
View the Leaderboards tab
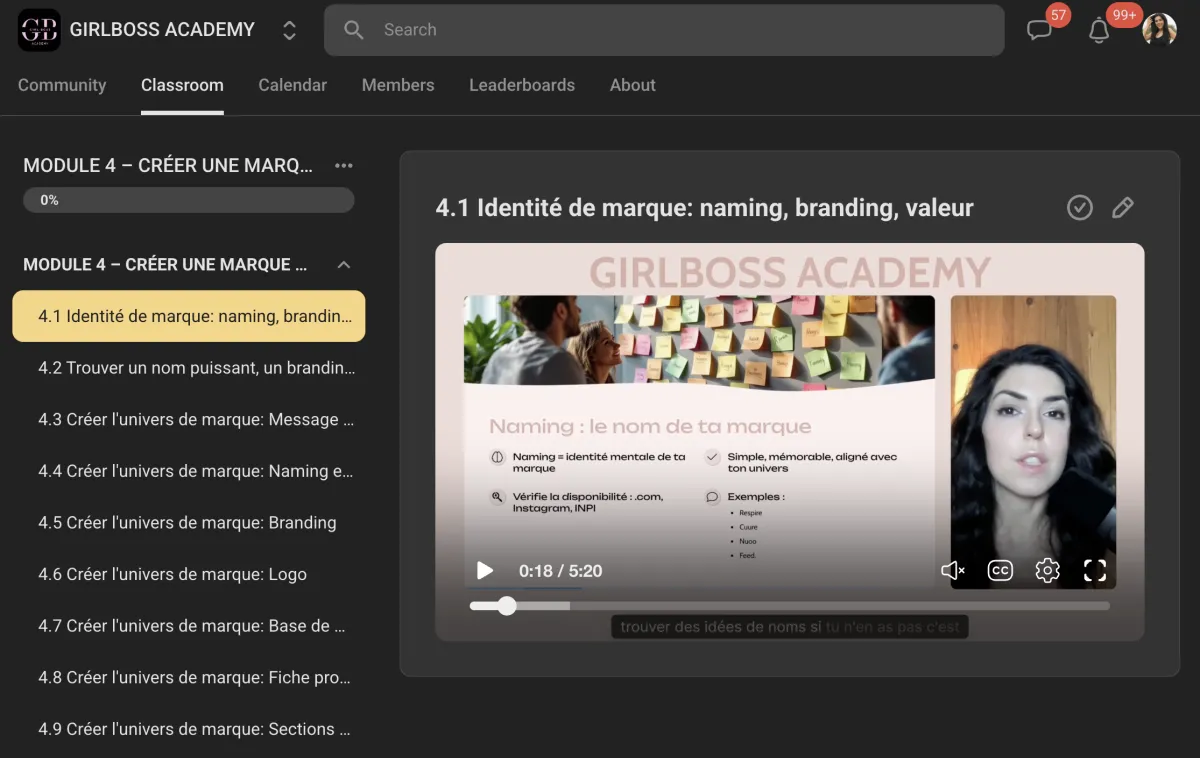point(522,85)
